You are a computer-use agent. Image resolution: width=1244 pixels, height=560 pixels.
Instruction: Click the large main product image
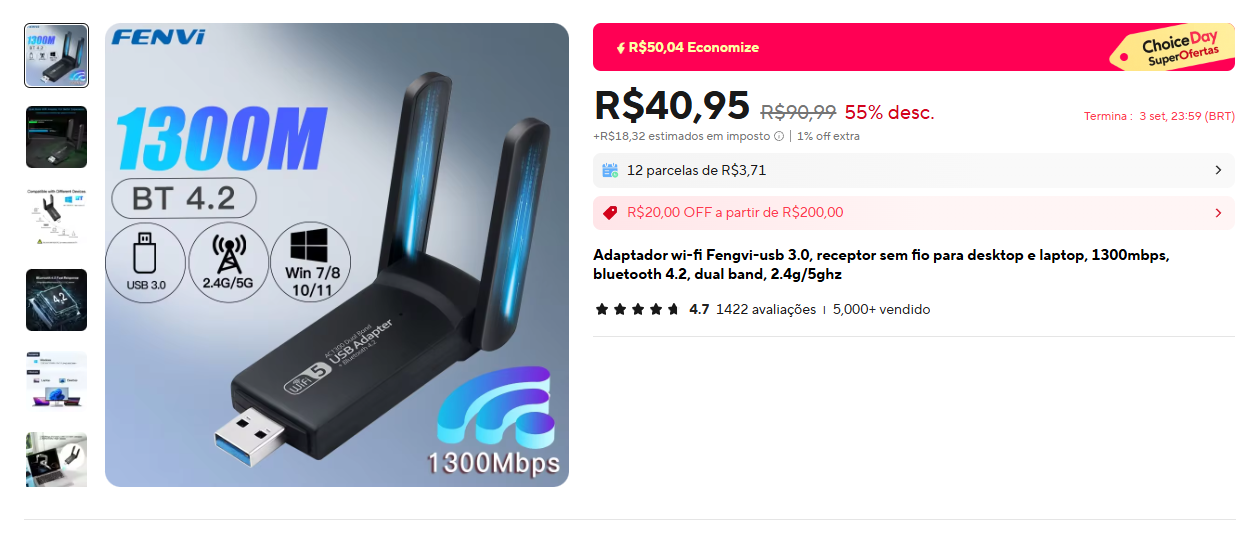(x=337, y=255)
